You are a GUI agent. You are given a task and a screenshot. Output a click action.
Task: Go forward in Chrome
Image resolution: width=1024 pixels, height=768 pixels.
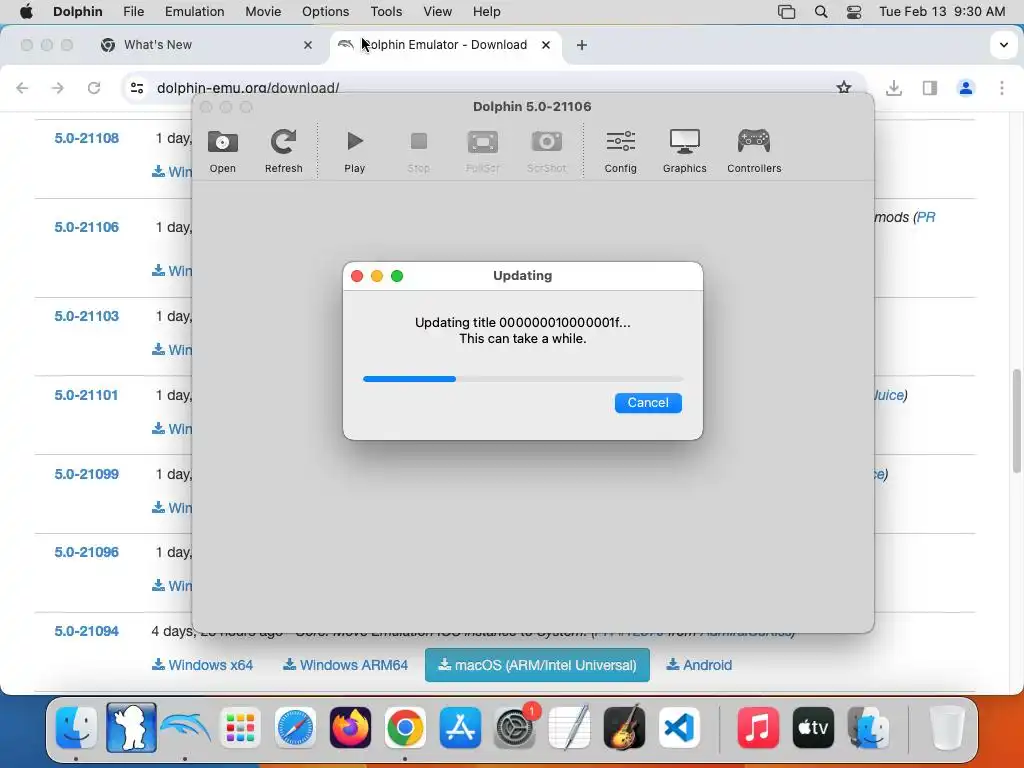tap(58, 88)
